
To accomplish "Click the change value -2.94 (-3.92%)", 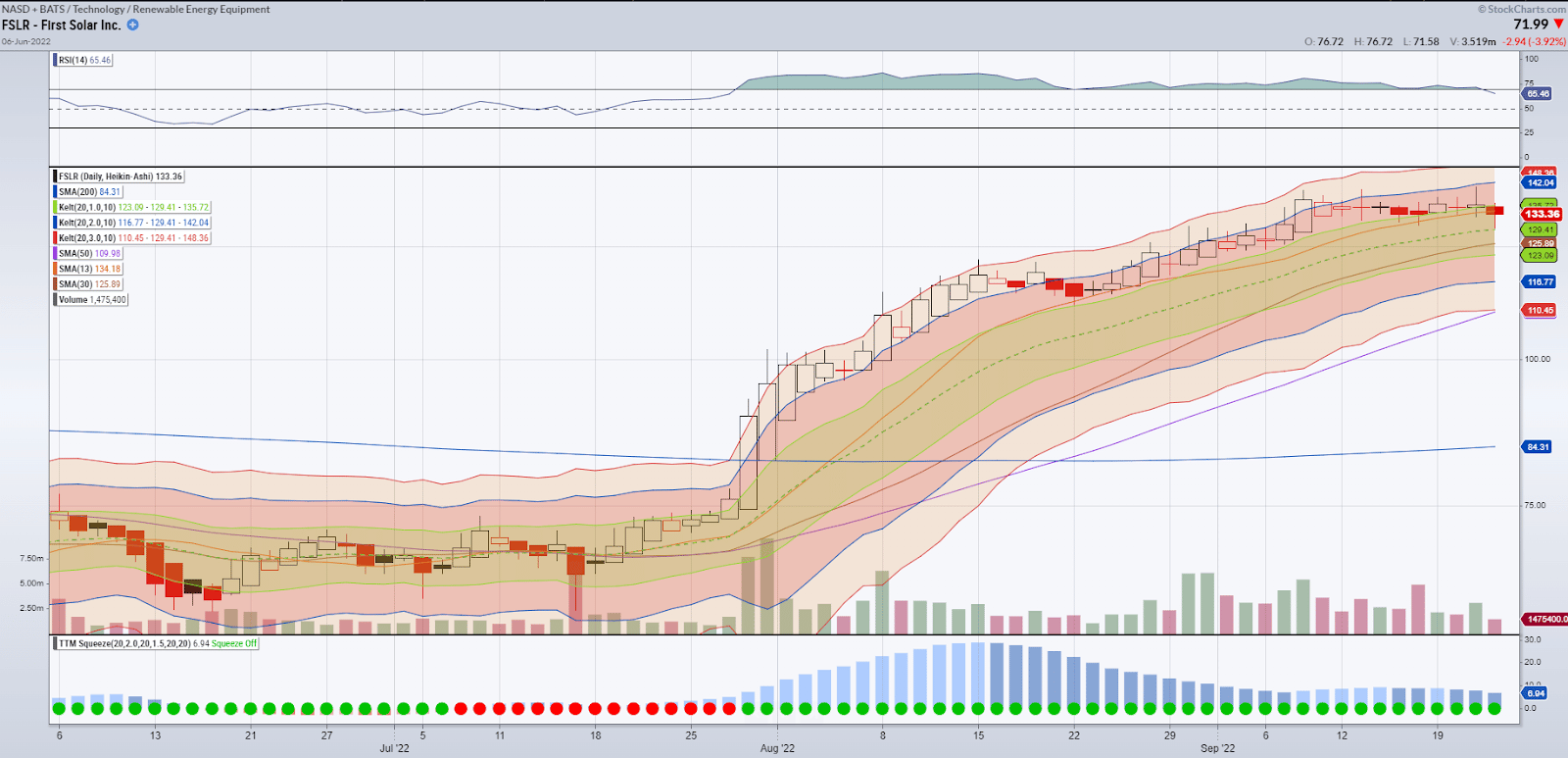I will [x=1535, y=41].
